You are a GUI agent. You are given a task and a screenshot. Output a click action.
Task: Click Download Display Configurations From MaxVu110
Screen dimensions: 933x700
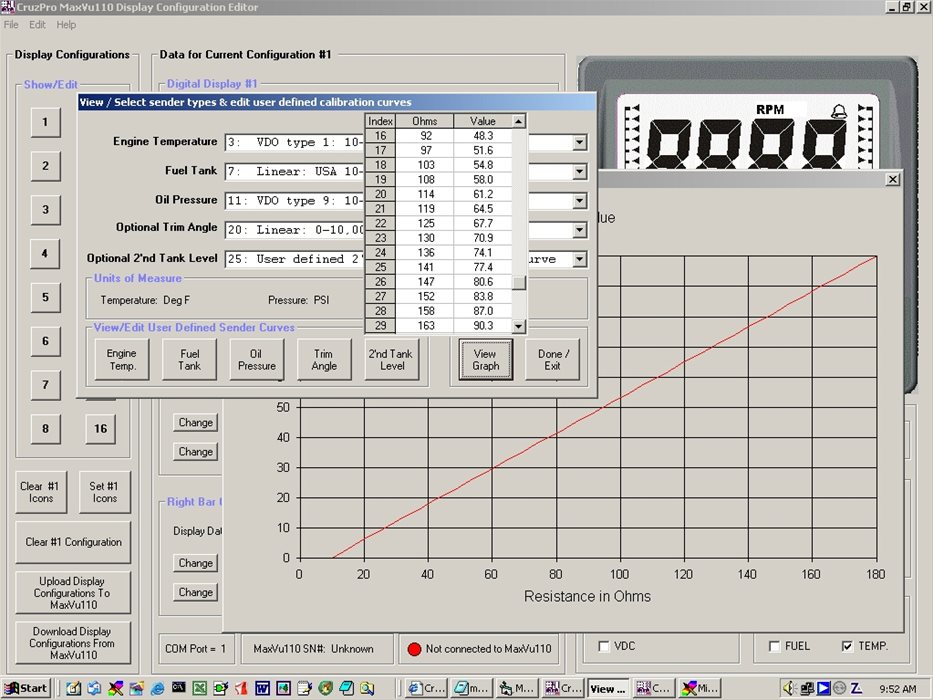(x=73, y=643)
